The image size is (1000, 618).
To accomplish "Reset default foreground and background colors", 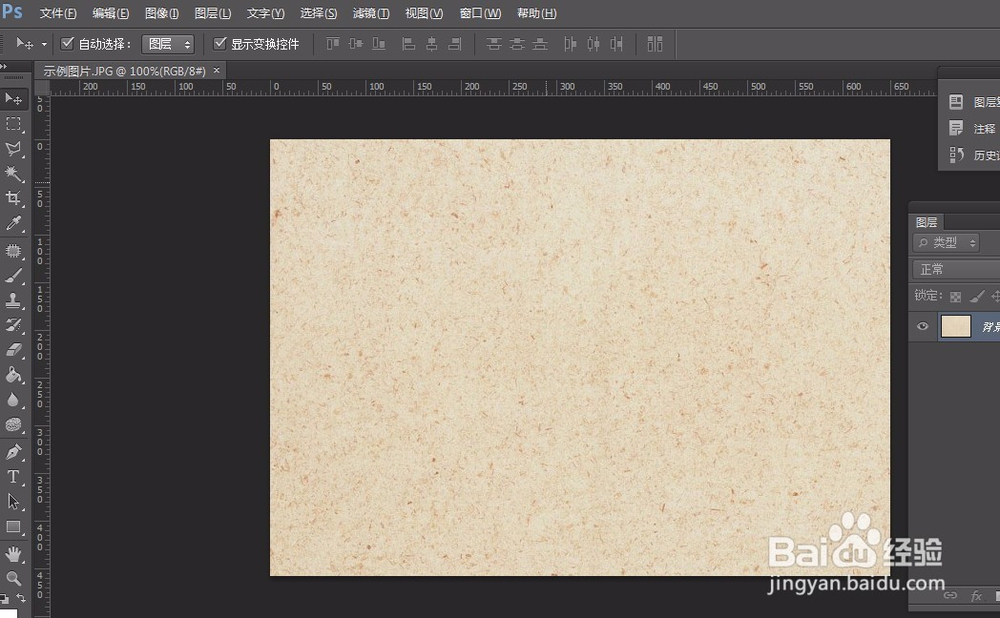I will coord(4,598).
